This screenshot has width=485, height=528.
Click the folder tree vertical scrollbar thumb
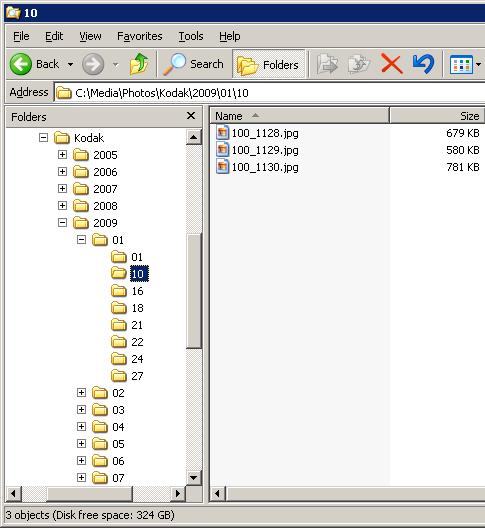coord(194,291)
